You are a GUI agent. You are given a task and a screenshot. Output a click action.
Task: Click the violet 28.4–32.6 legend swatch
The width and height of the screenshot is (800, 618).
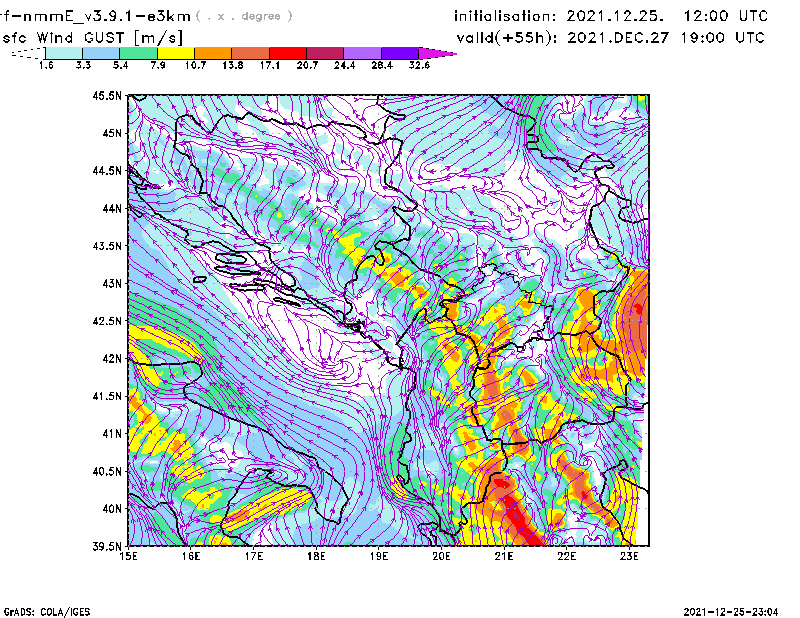click(x=400, y=53)
